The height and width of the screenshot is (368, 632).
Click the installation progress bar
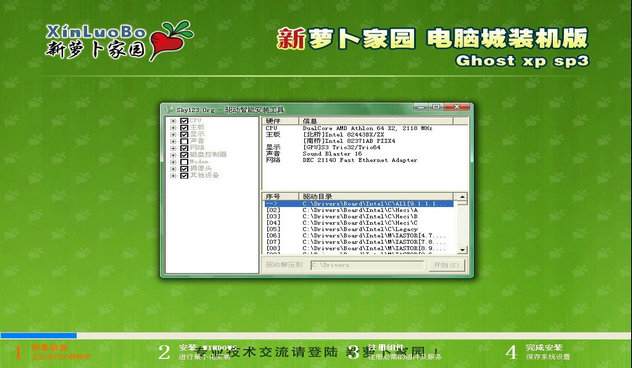click(x=316, y=335)
